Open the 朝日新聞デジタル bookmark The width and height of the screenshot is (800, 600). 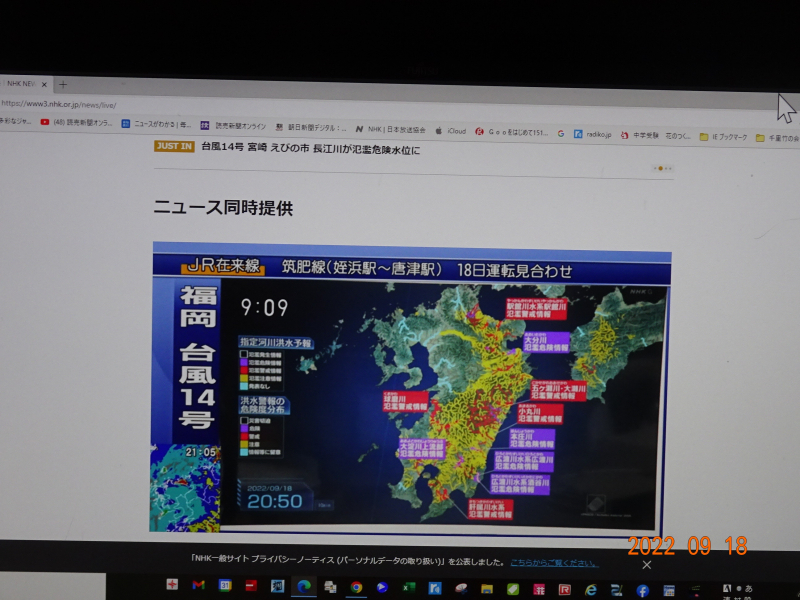coord(311,128)
